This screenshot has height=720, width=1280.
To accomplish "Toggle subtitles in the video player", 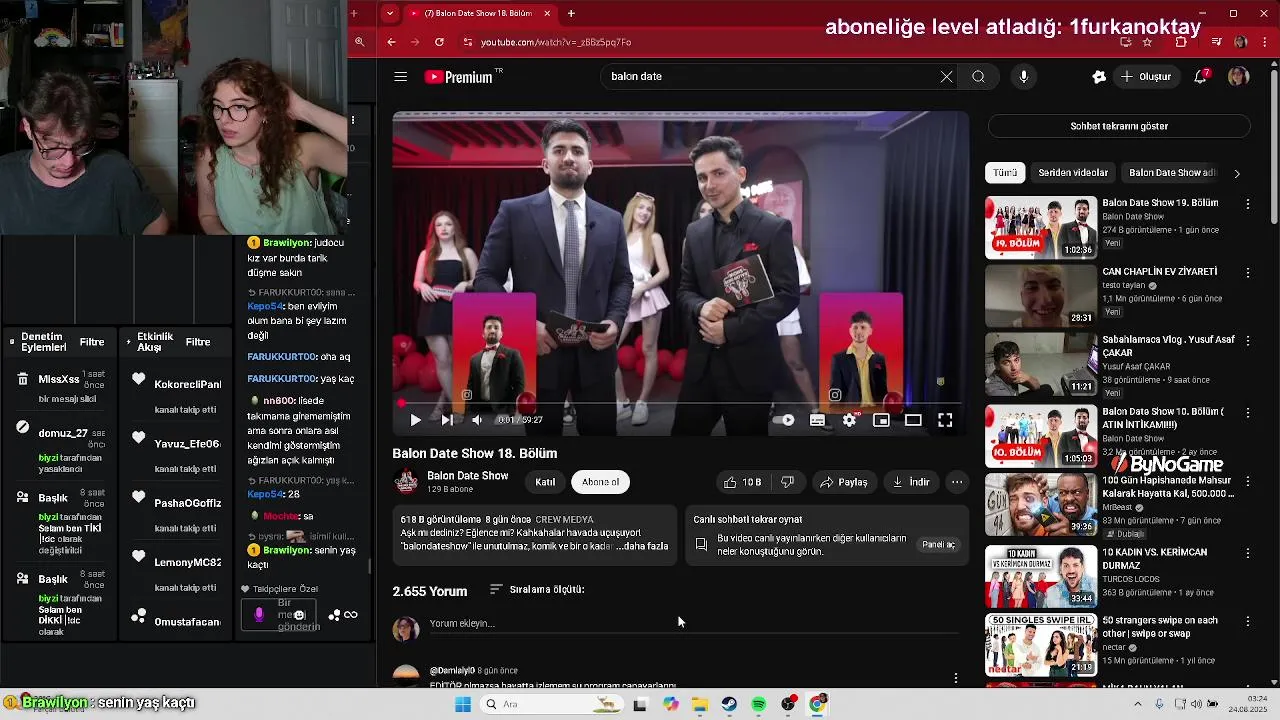I will 817,420.
